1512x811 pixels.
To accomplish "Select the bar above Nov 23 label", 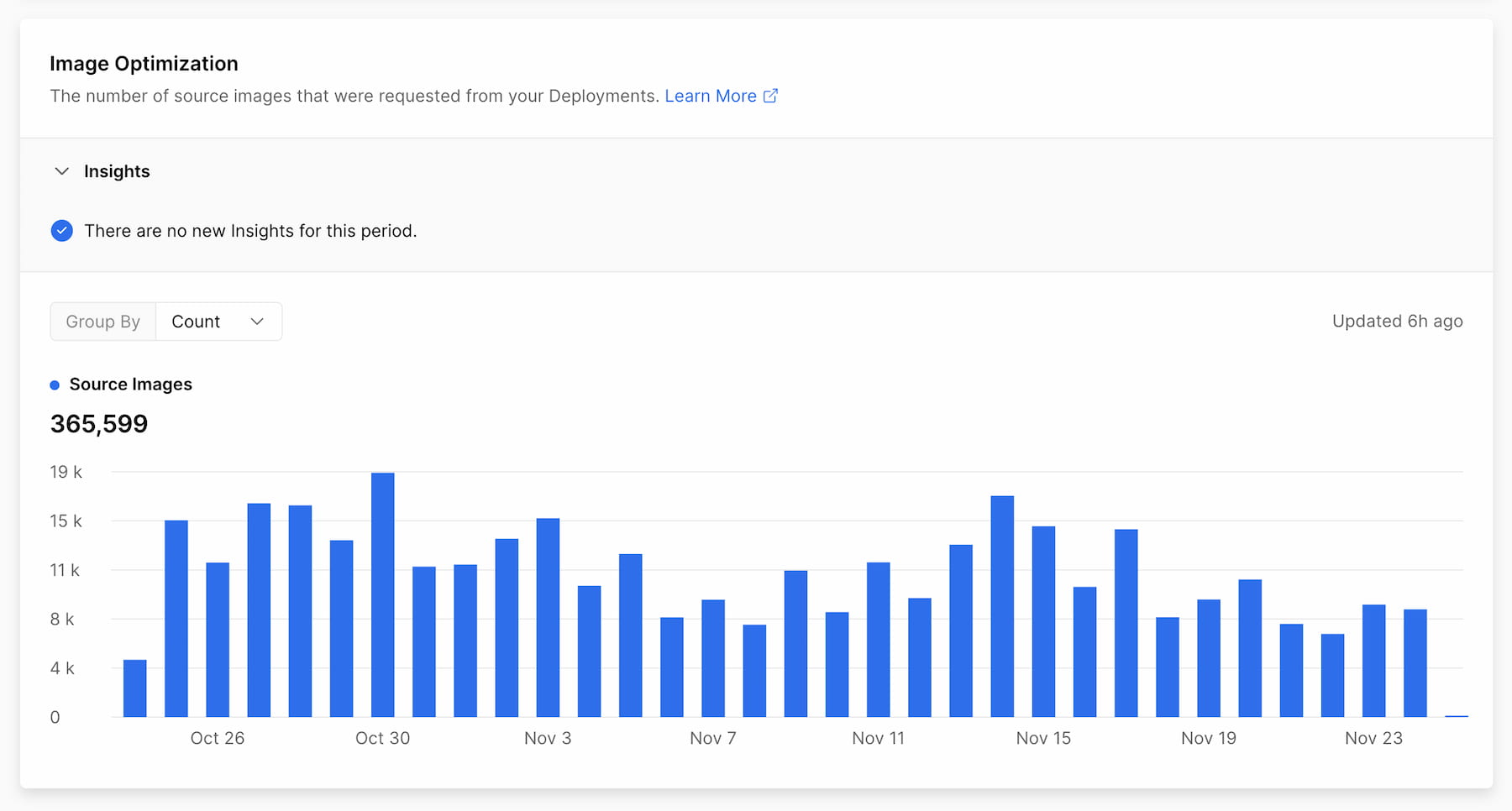I will 1374,661.
